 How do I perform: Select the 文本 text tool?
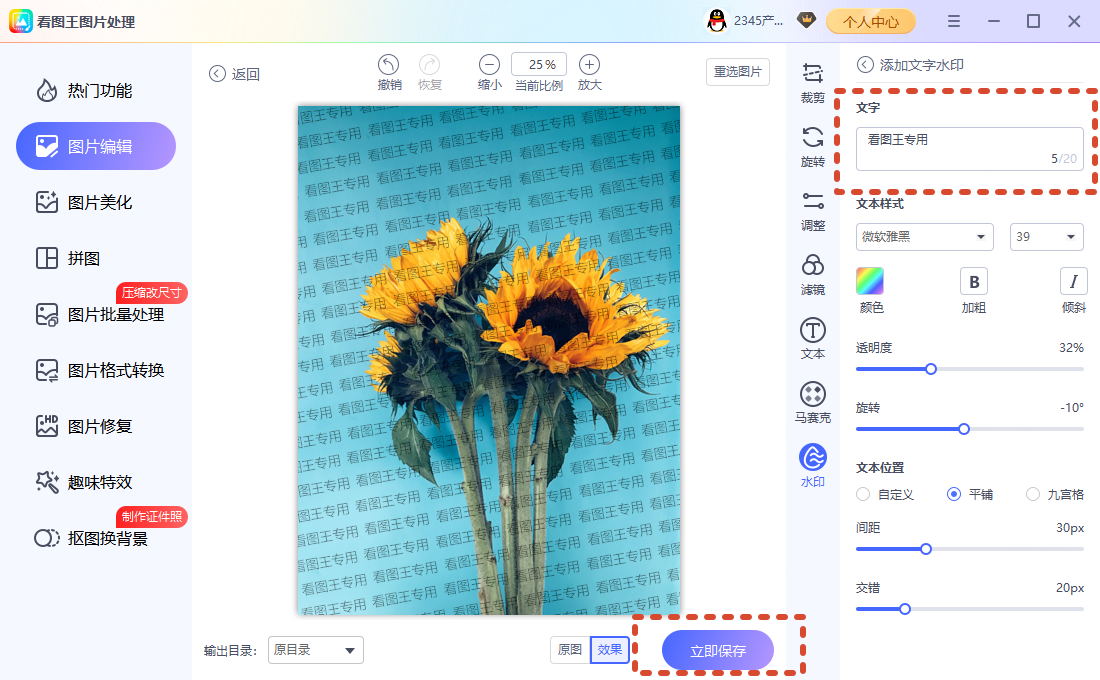[x=812, y=338]
